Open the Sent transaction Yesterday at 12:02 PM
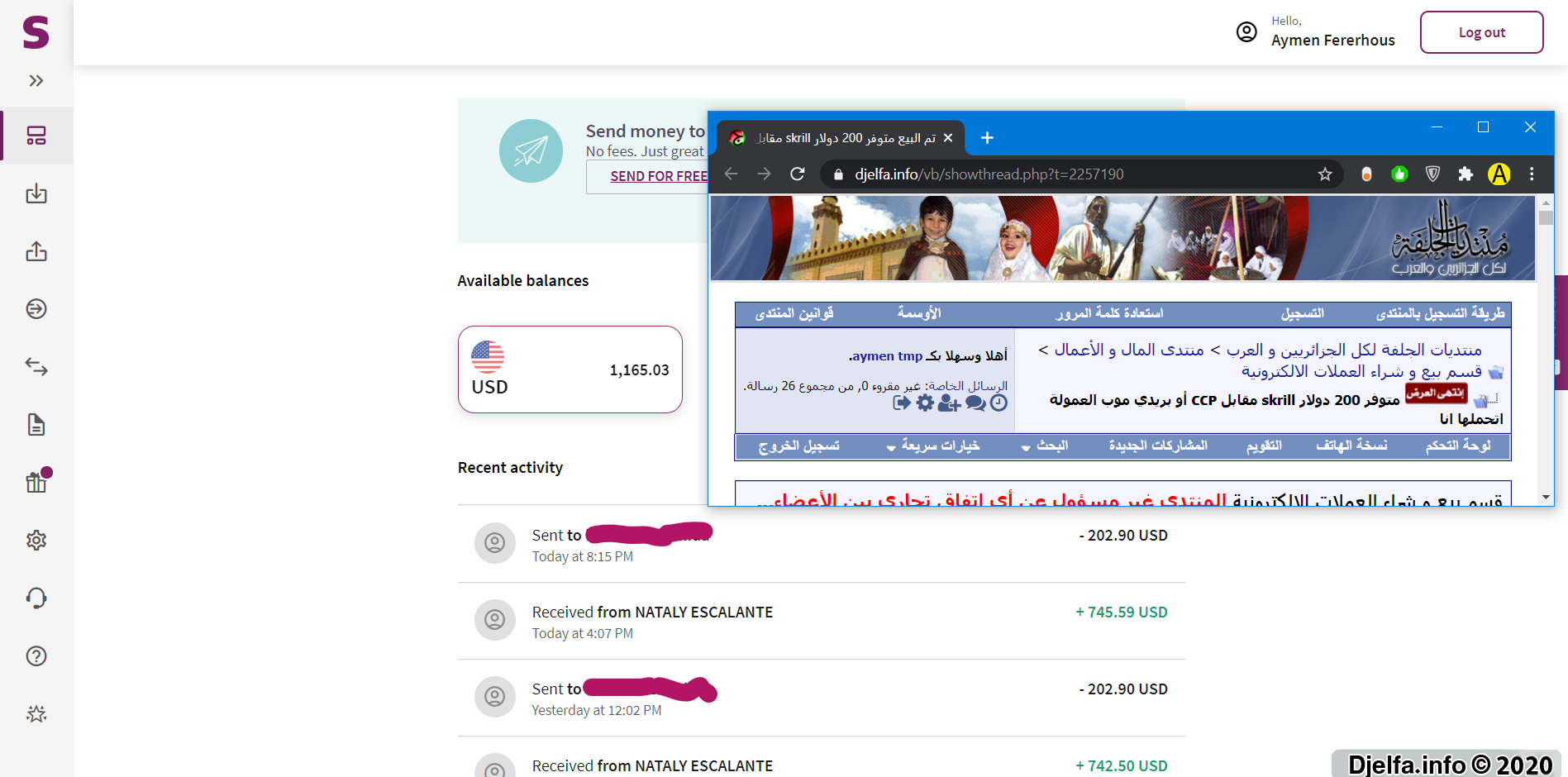The height and width of the screenshot is (777, 1568). tap(822, 698)
